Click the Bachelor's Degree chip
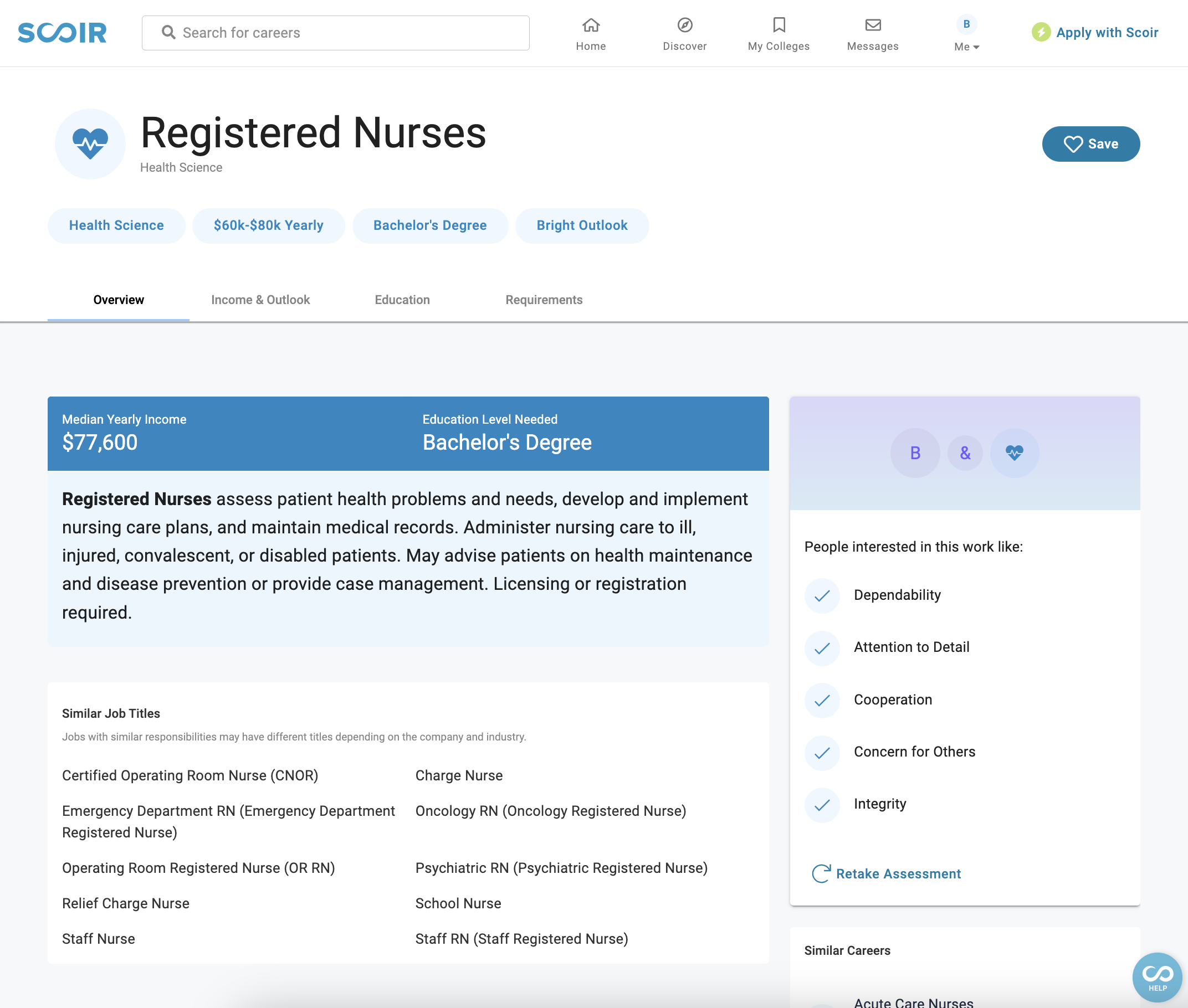This screenshot has width=1188, height=1008. (x=429, y=226)
